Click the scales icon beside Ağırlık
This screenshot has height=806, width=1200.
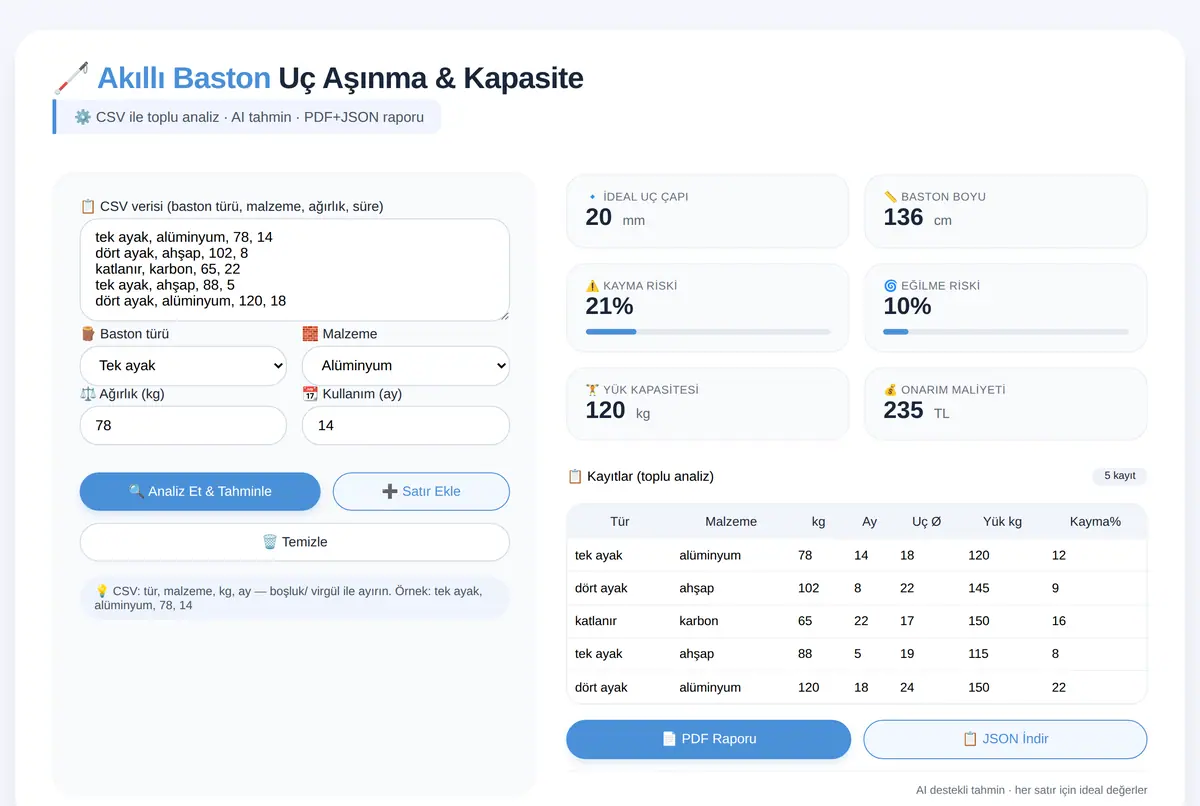(88, 394)
